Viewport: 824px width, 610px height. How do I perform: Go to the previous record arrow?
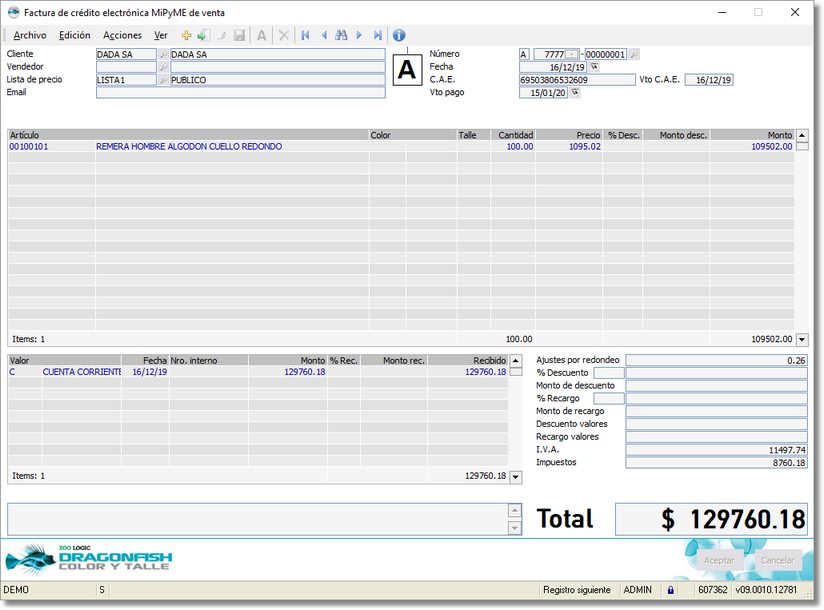323,35
